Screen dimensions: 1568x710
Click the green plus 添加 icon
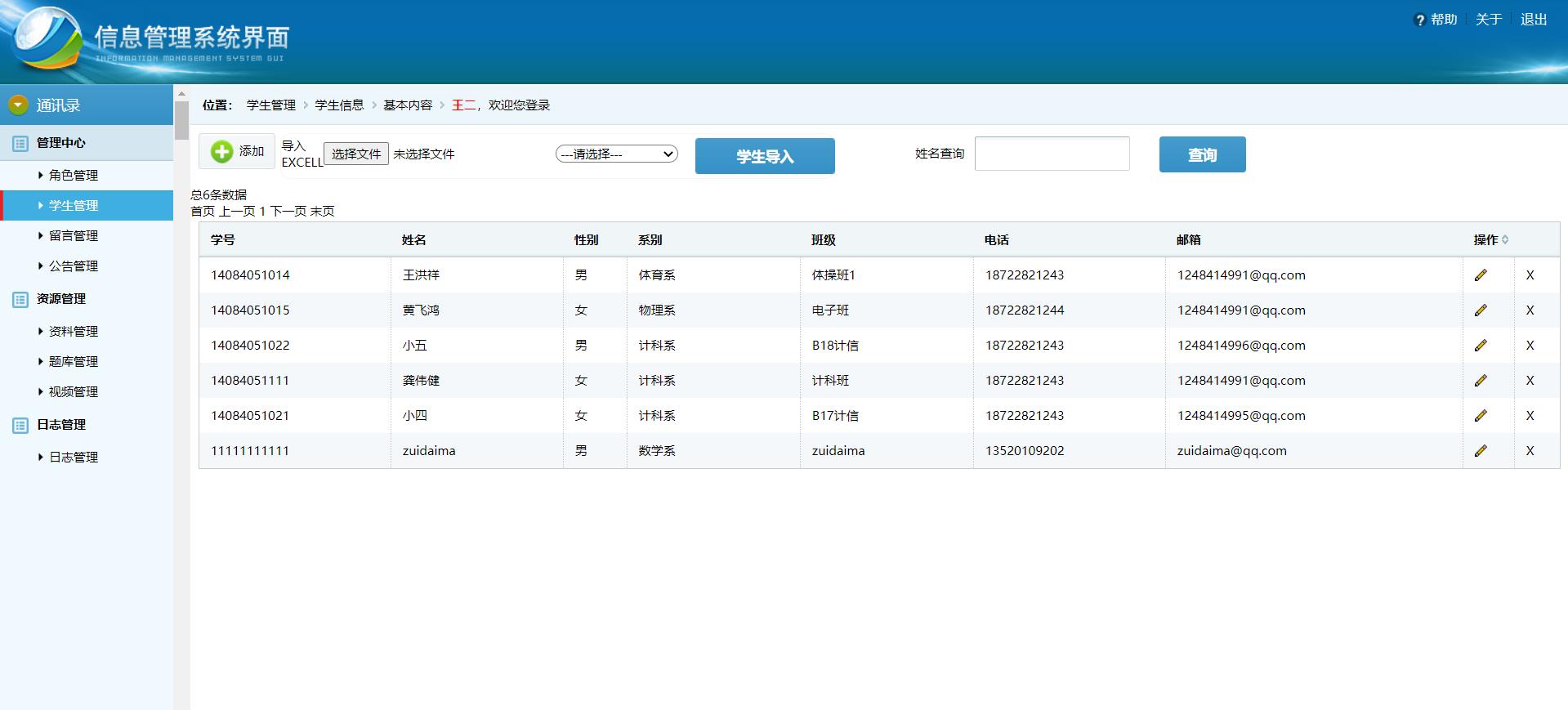click(221, 151)
